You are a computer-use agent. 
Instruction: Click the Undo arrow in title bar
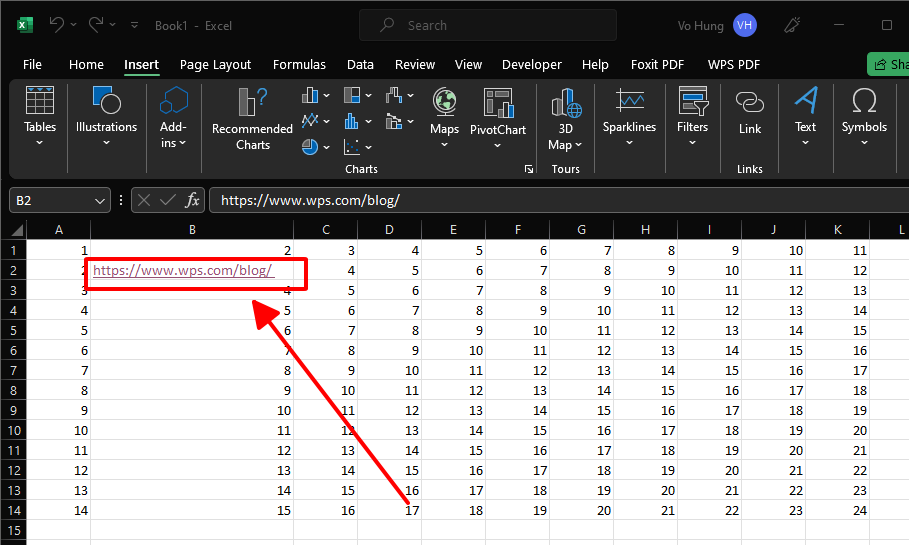tap(57, 25)
